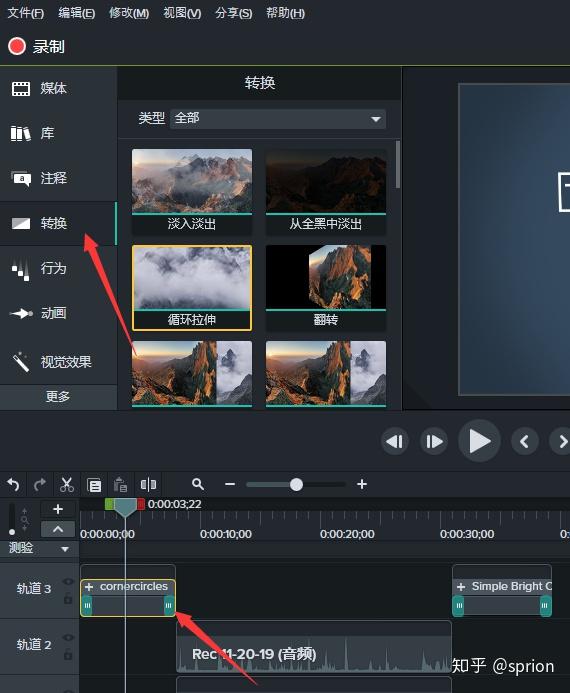570x693 pixels.
Task: Open the 类型 全部 type dropdown
Action: pos(278,119)
